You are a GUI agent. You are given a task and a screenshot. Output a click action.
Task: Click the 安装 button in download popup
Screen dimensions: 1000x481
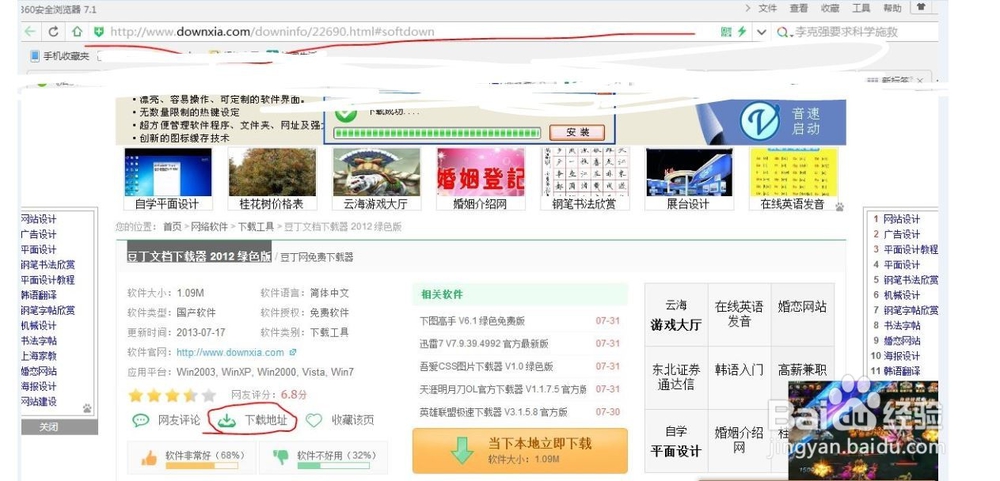pyautogui.click(x=577, y=132)
